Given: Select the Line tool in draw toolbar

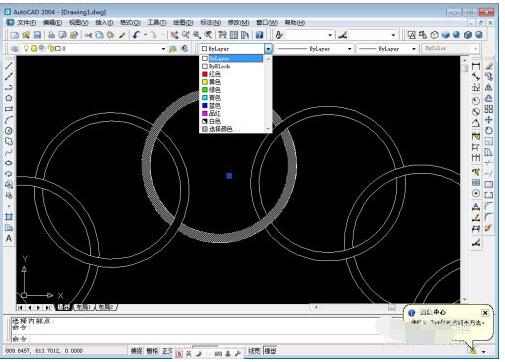Looking at the screenshot, I should [x=9, y=66].
